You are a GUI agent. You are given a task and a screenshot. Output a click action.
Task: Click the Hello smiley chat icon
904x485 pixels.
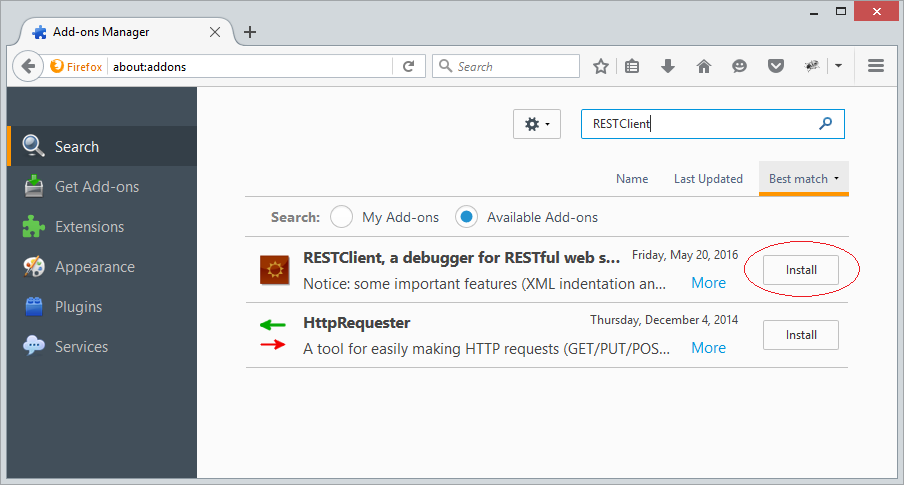coord(739,66)
